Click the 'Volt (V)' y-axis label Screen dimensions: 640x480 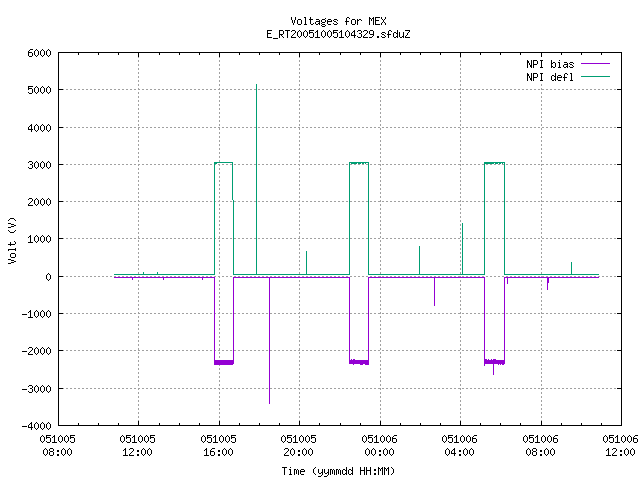coord(12,240)
